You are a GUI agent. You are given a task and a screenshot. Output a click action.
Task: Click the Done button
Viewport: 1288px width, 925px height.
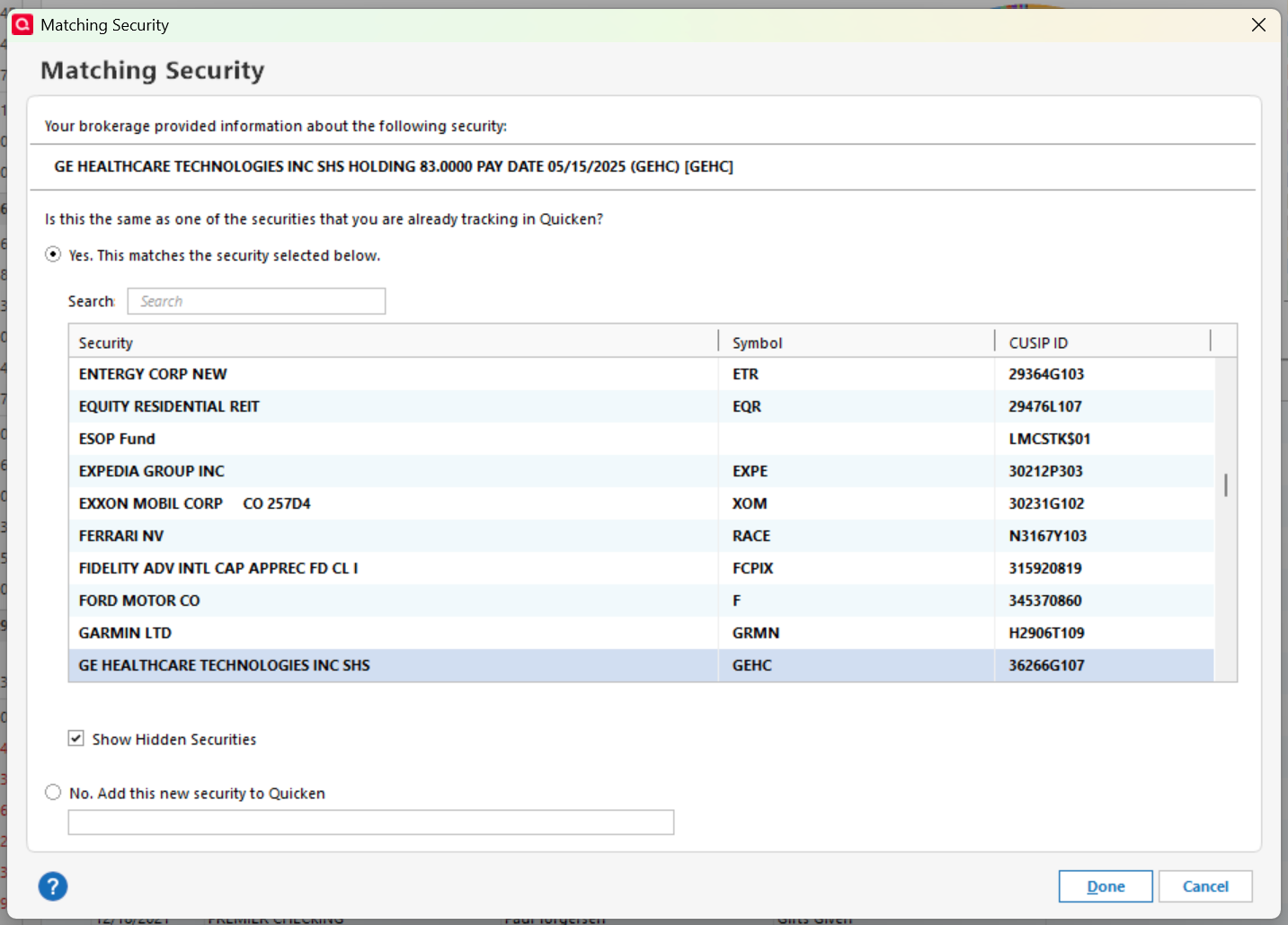[x=1106, y=886]
